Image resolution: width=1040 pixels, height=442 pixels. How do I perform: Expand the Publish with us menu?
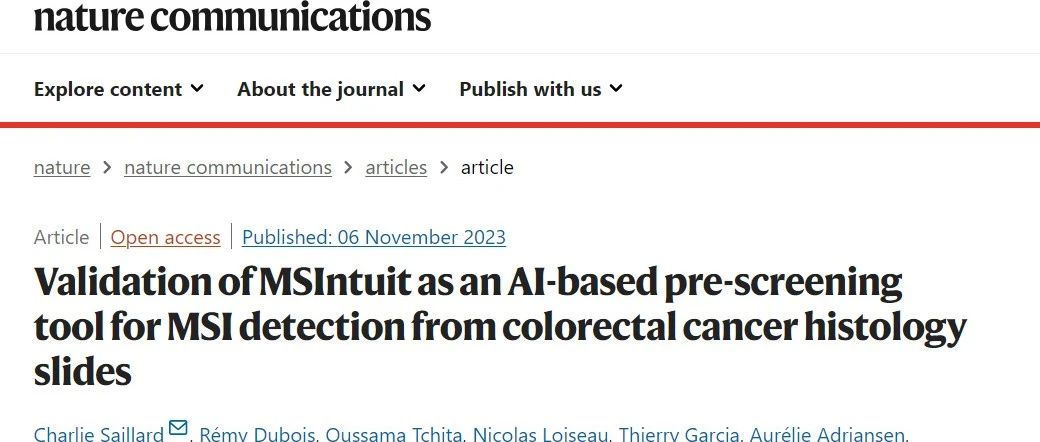click(x=541, y=89)
